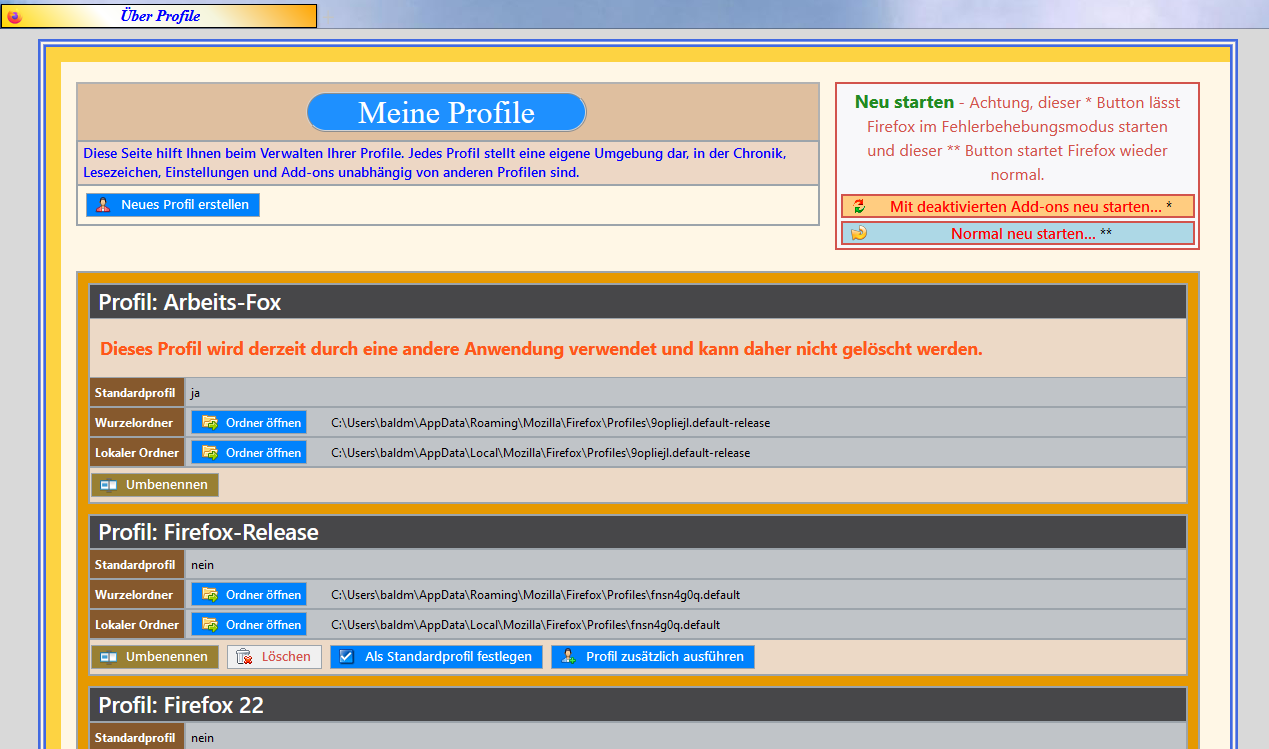This screenshot has width=1269, height=749.
Task: Click the restart icon on the Normal neu starten button
Action: coord(859,234)
